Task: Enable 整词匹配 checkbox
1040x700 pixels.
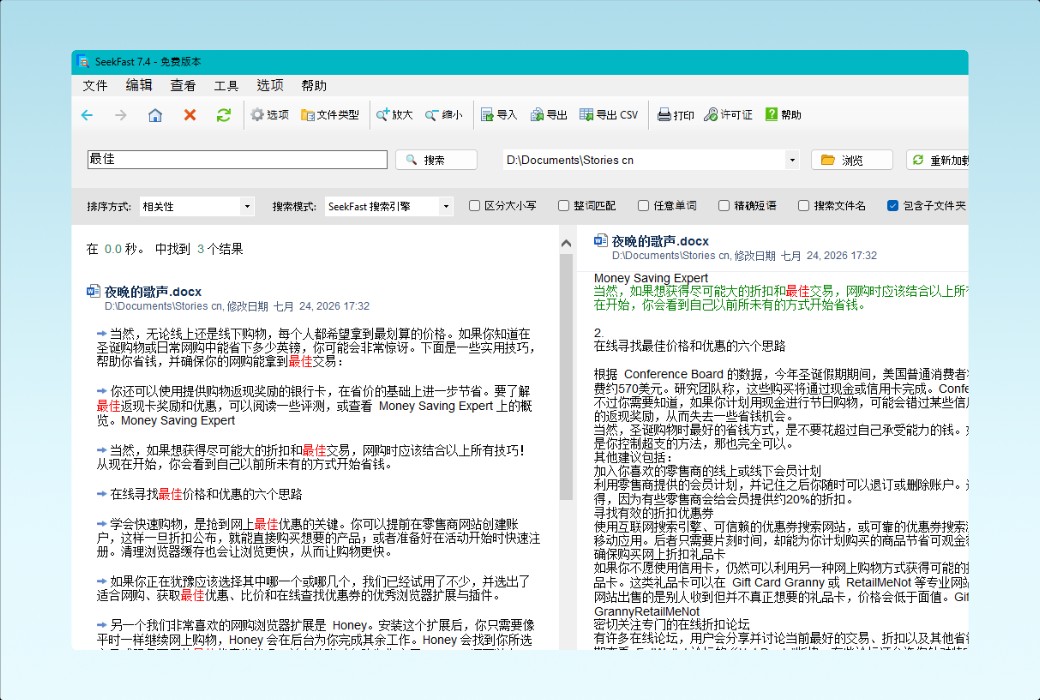Action: coord(563,206)
